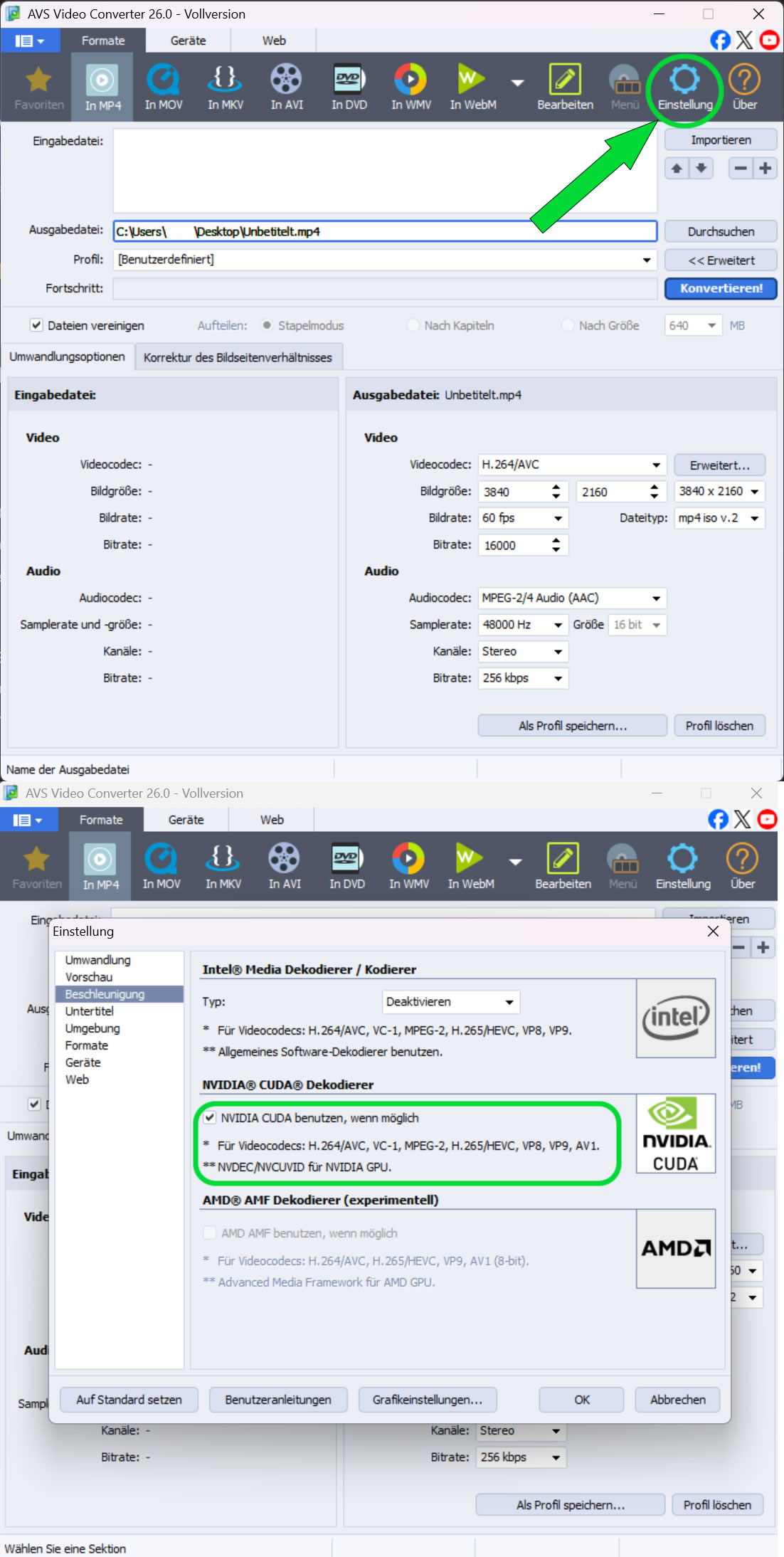
Task: Toggle Dateien vereinigen checkbox in top window
Action: (36, 325)
